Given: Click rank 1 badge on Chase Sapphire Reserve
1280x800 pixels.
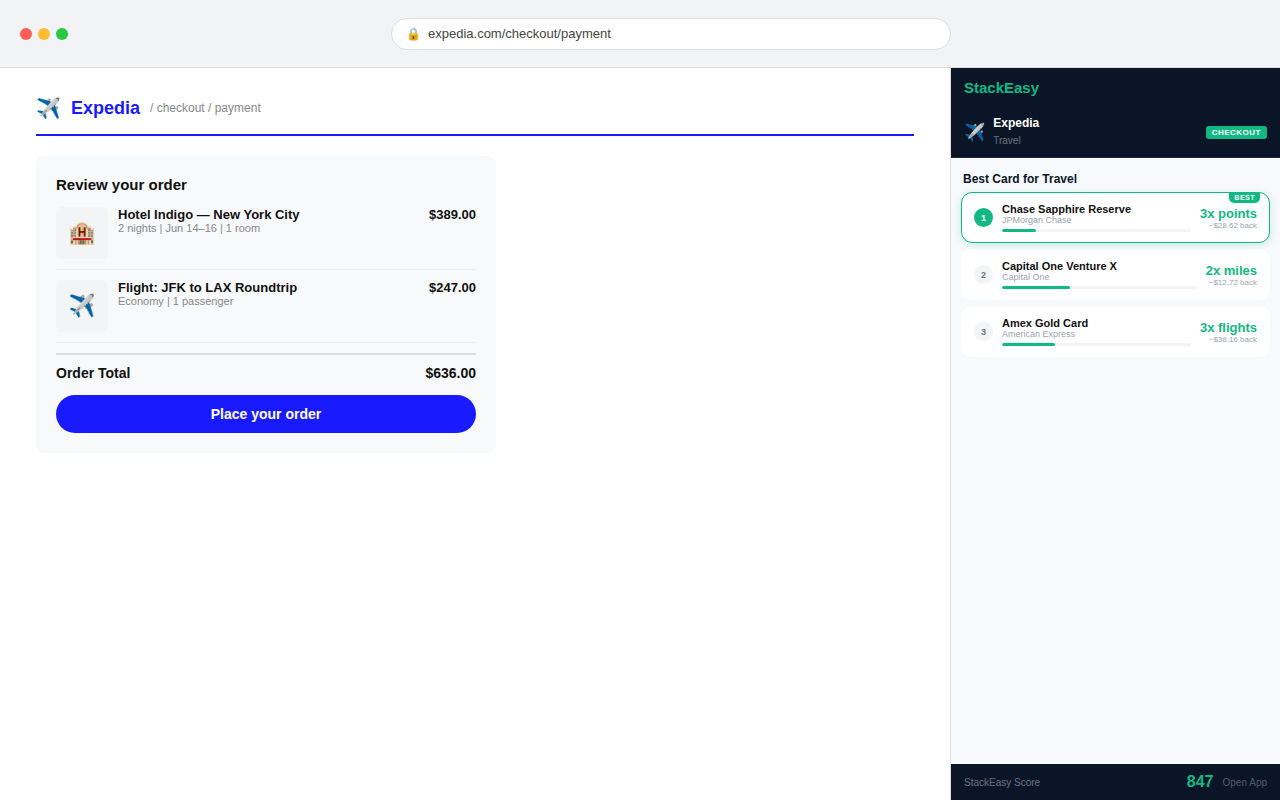Looking at the screenshot, I should [x=983, y=218].
